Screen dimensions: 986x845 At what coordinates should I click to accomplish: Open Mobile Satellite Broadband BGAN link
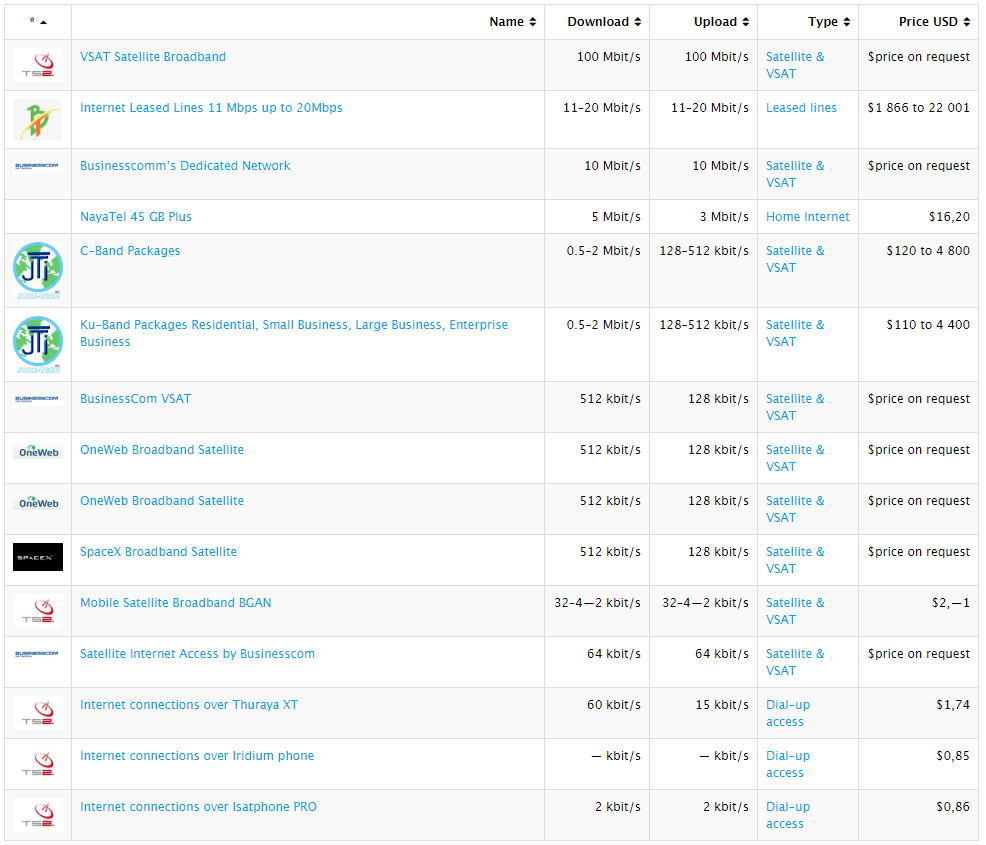click(x=175, y=602)
